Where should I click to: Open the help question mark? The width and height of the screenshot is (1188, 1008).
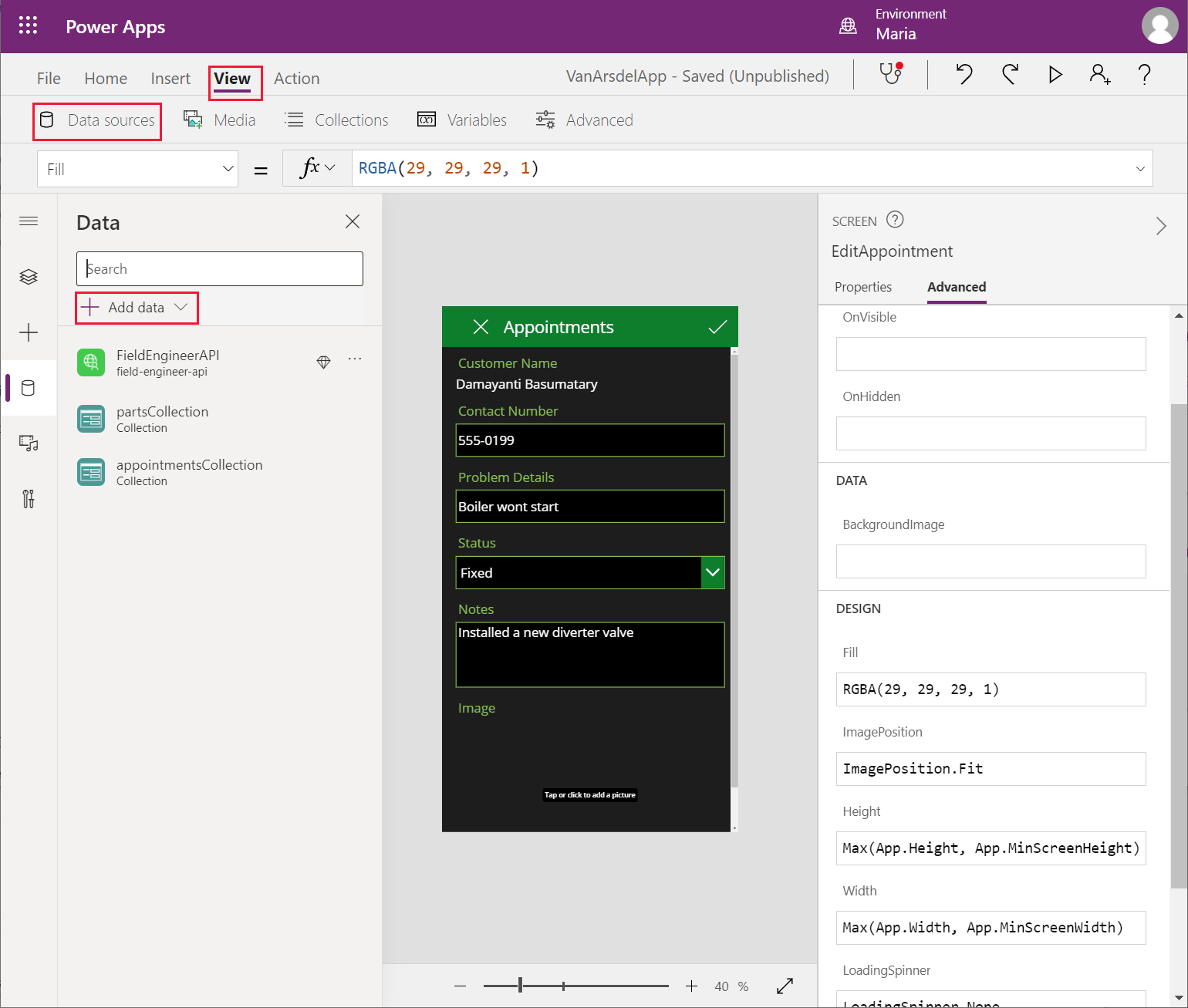click(1145, 74)
